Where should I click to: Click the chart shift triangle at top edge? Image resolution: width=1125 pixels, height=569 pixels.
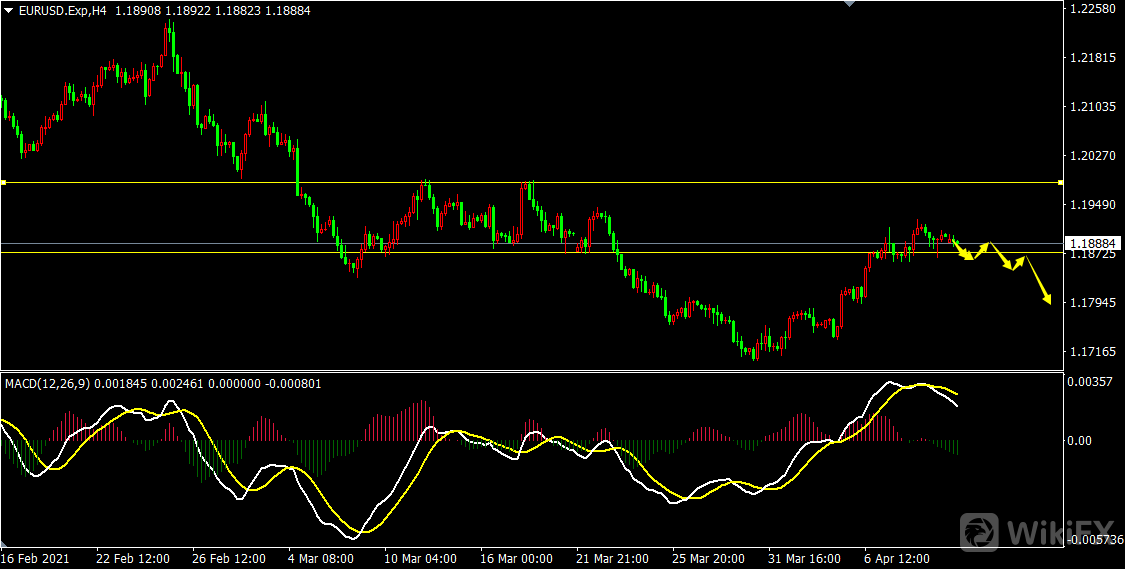point(850,4)
